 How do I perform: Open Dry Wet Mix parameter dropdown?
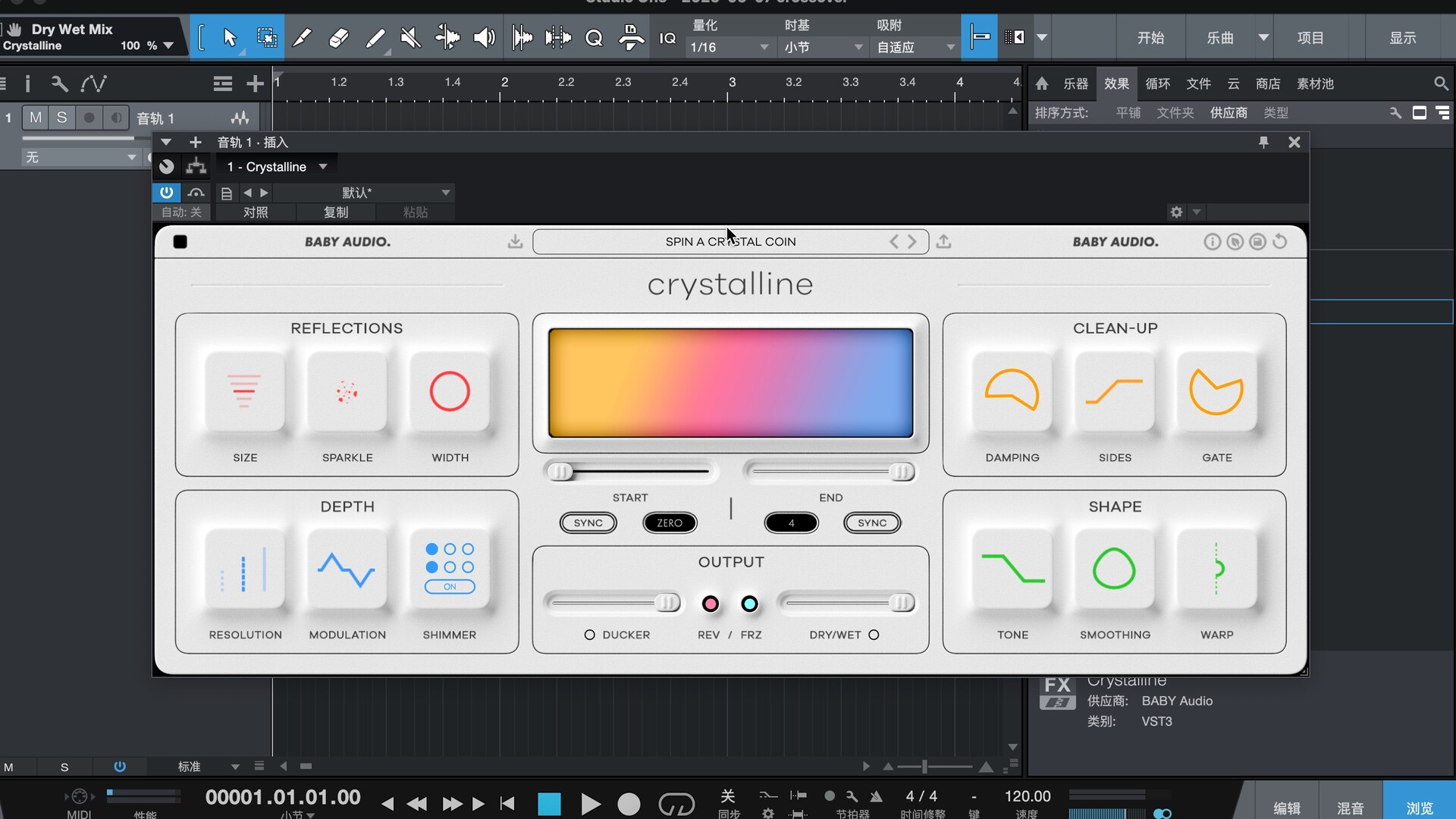point(168,45)
